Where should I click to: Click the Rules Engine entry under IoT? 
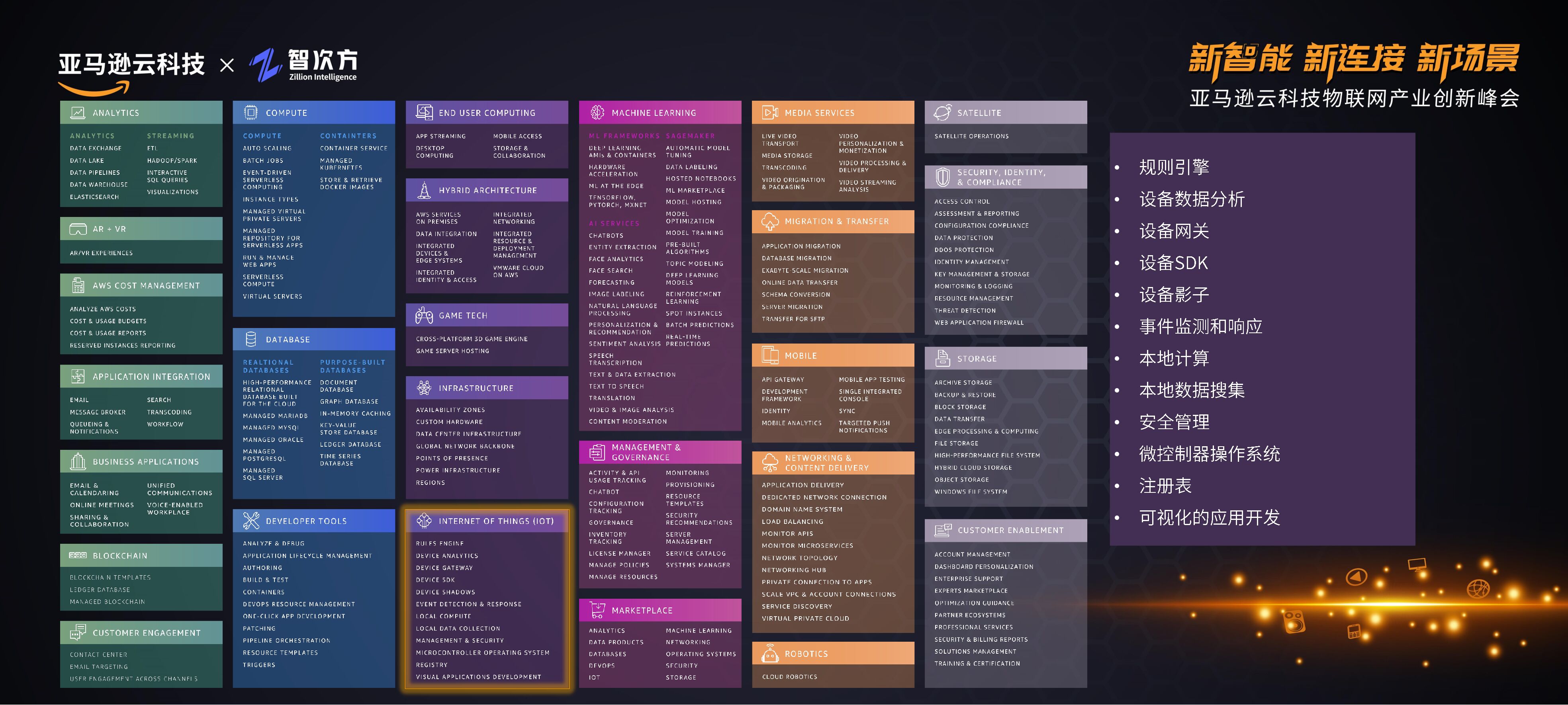click(439, 543)
